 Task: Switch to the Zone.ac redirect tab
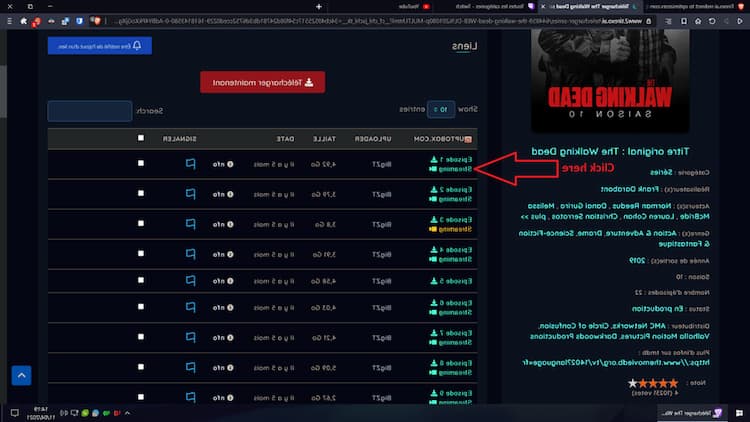coord(698,7)
